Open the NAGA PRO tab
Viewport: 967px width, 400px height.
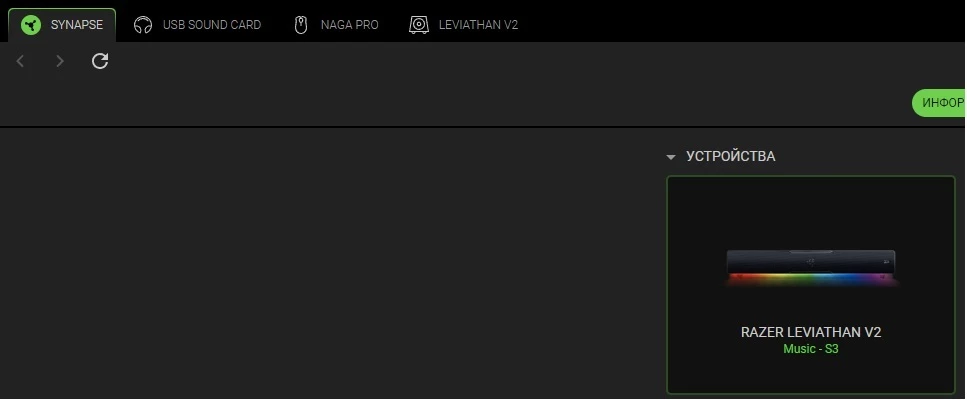(x=336, y=25)
